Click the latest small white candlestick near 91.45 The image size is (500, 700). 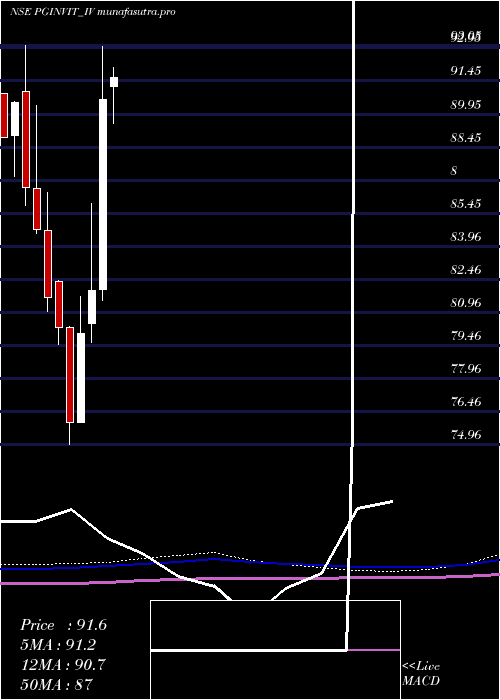(114, 82)
